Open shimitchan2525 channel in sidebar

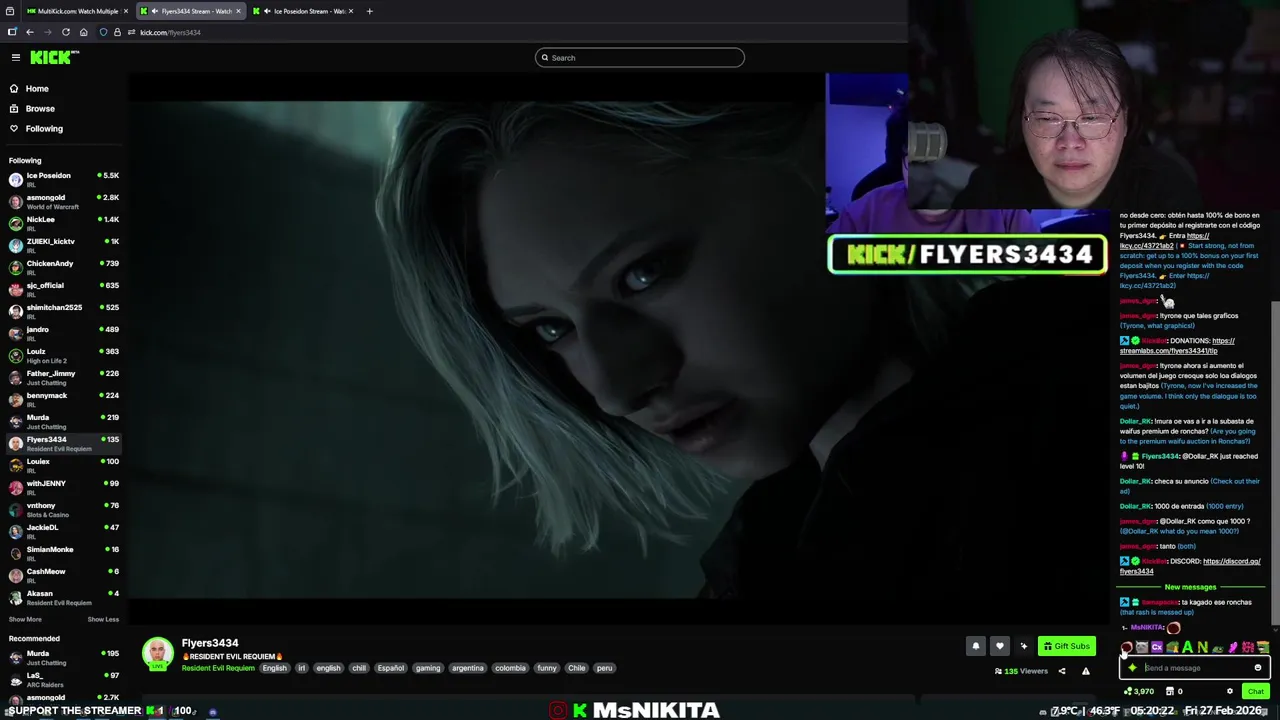click(x=62, y=311)
